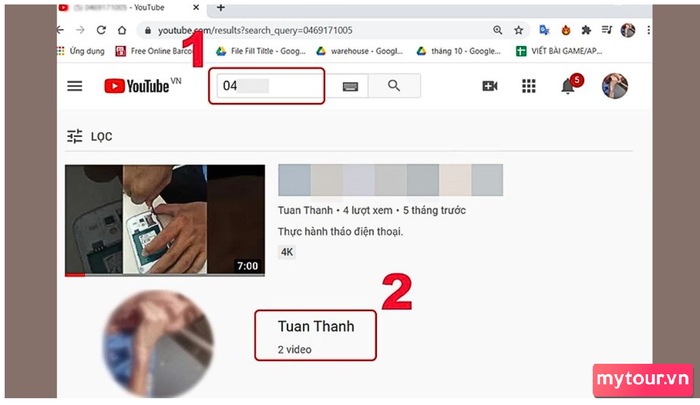
Task: Play the 7:00 phone disassembly video thumbnail
Action: [165, 220]
